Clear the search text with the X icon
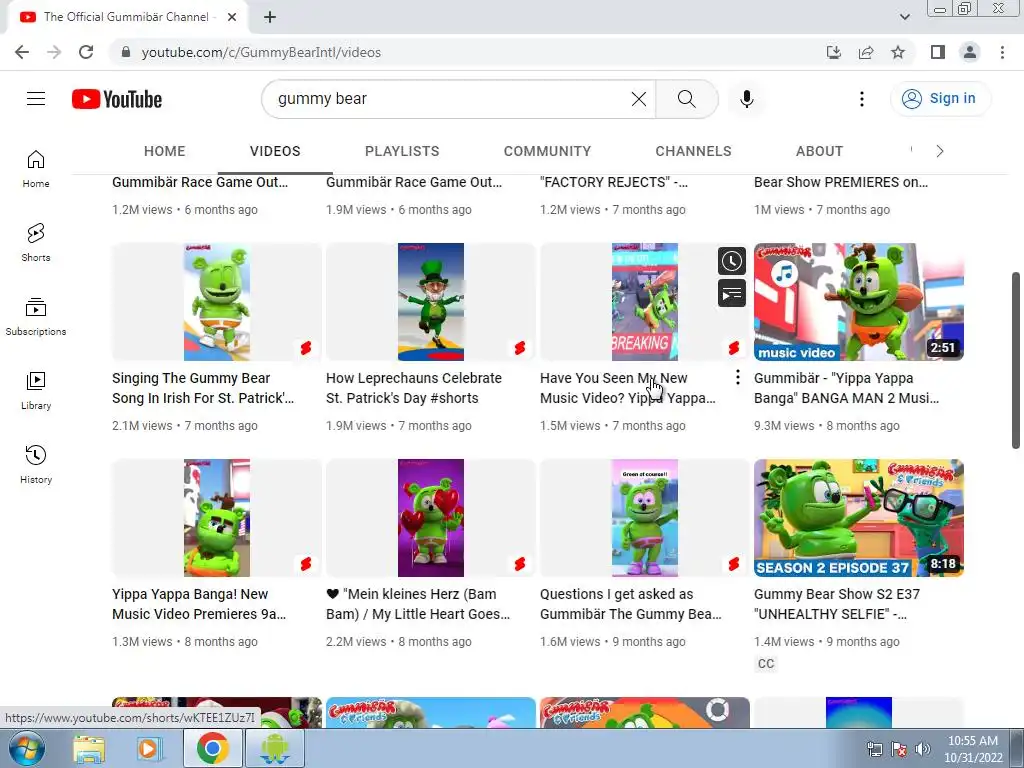Image resolution: width=1024 pixels, height=768 pixels. 639,99
